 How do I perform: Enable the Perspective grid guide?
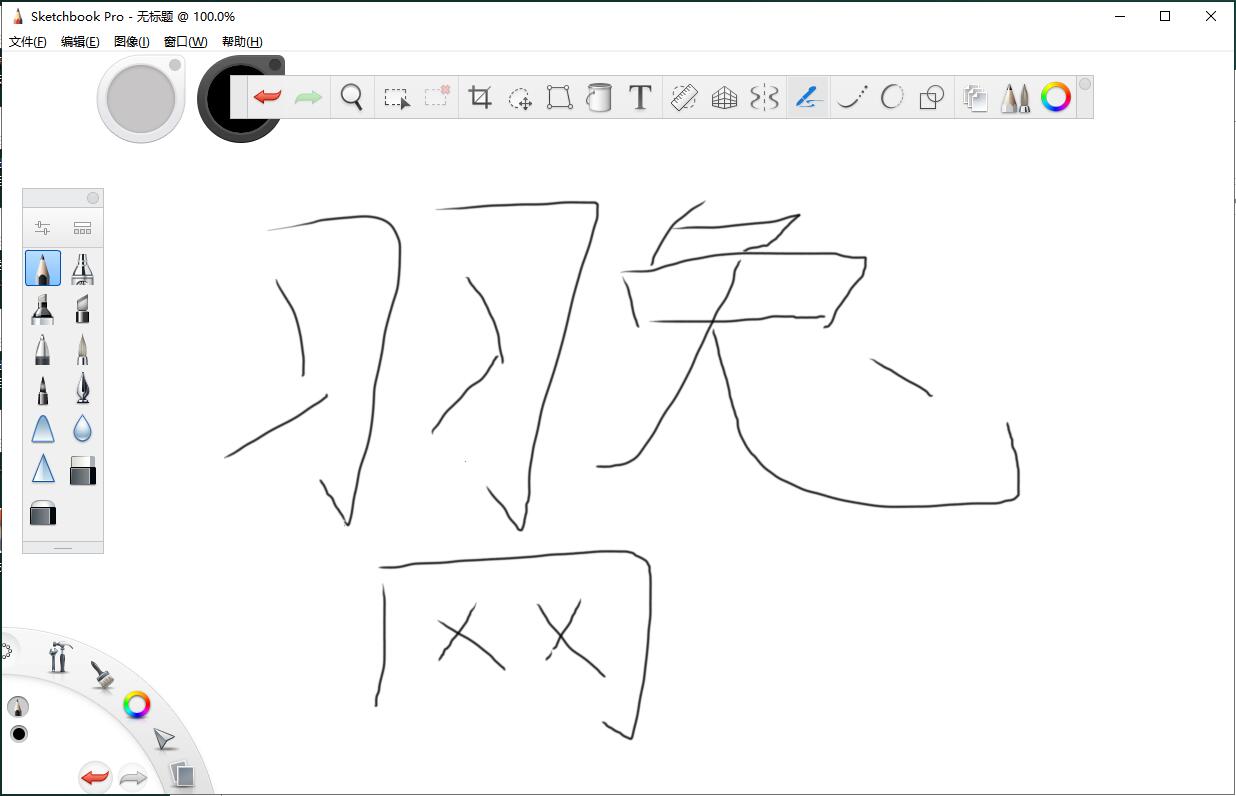724,97
